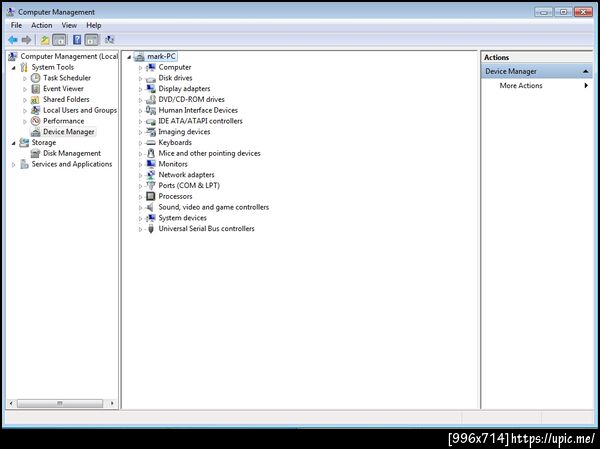
Task: Toggle the Show/Hide Action Pane icon
Action: pos(92,40)
